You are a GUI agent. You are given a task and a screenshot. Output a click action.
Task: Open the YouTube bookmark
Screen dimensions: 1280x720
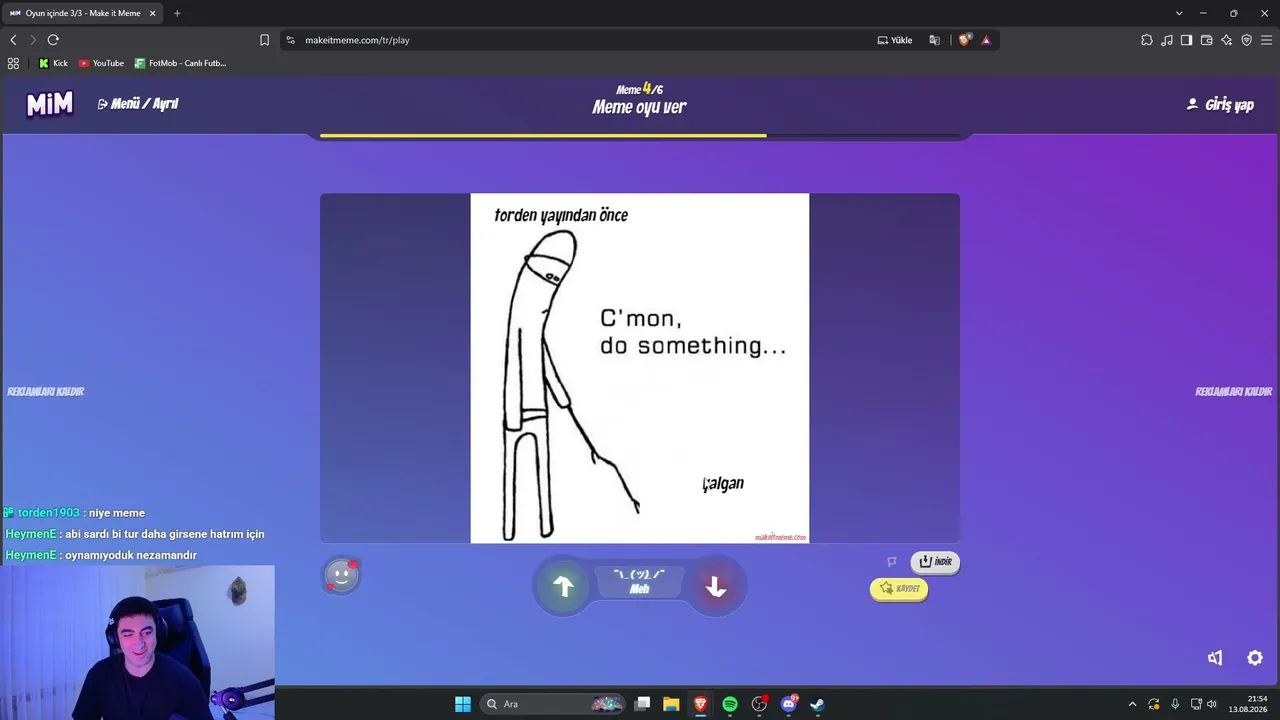point(101,63)
